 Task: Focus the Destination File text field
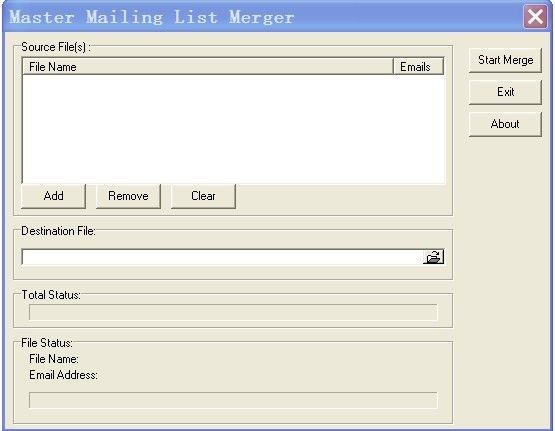(x=222, y=257)
